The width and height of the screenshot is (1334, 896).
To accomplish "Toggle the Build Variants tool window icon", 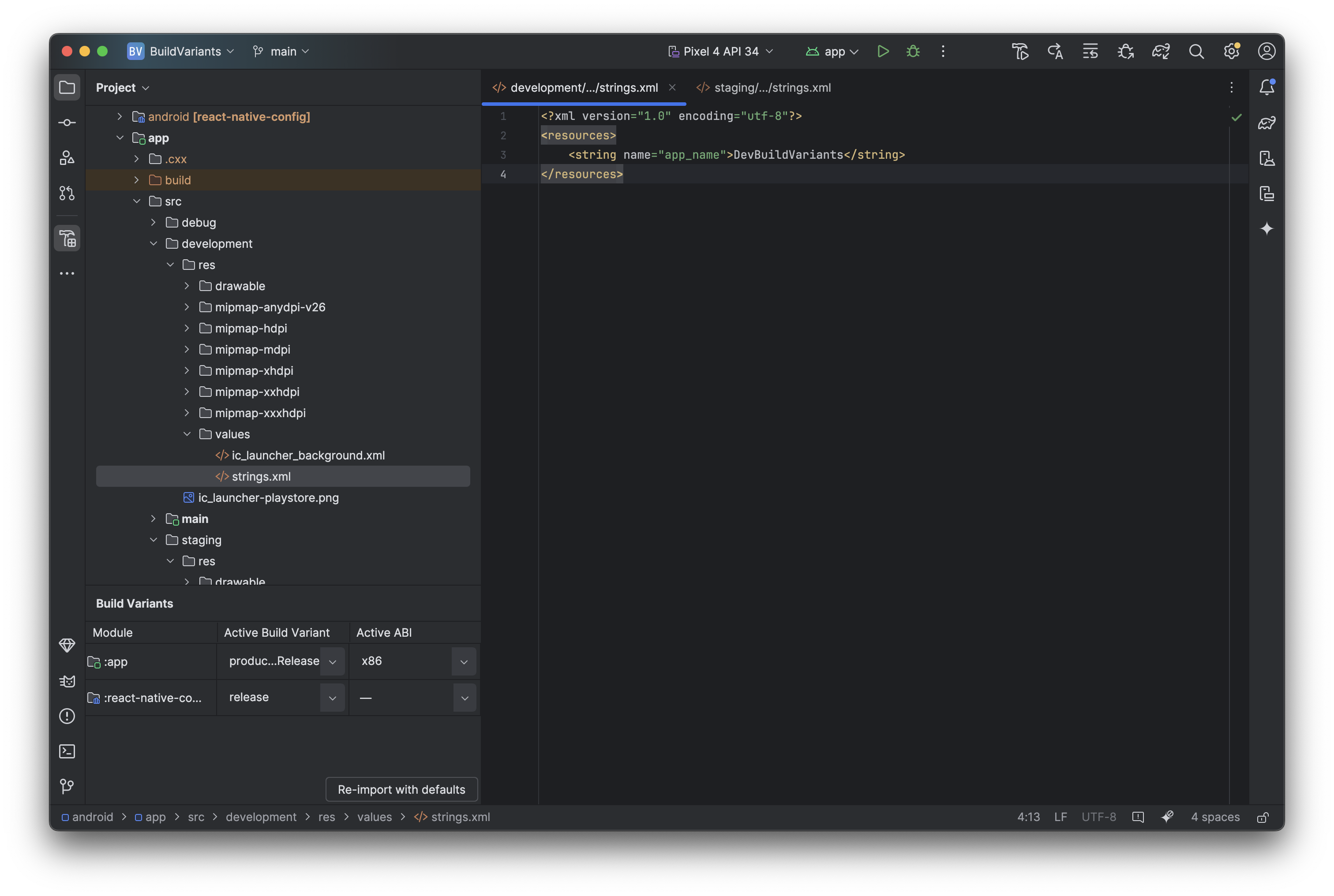I will point(67,238).
